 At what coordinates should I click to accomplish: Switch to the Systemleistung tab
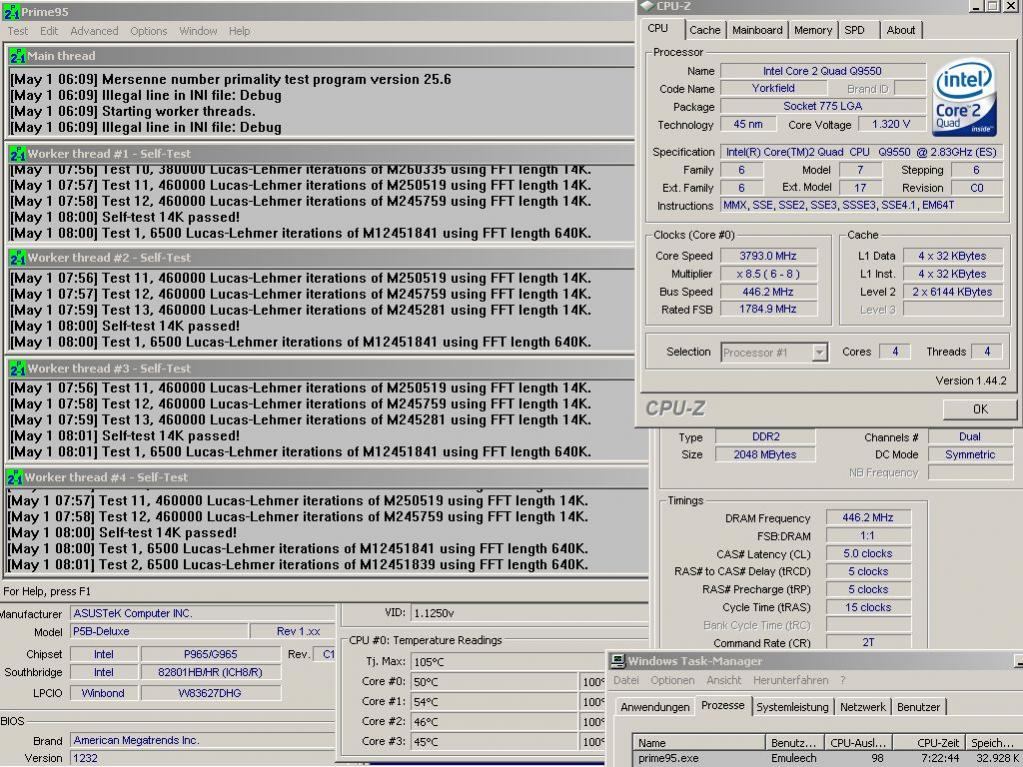(792, 707)
